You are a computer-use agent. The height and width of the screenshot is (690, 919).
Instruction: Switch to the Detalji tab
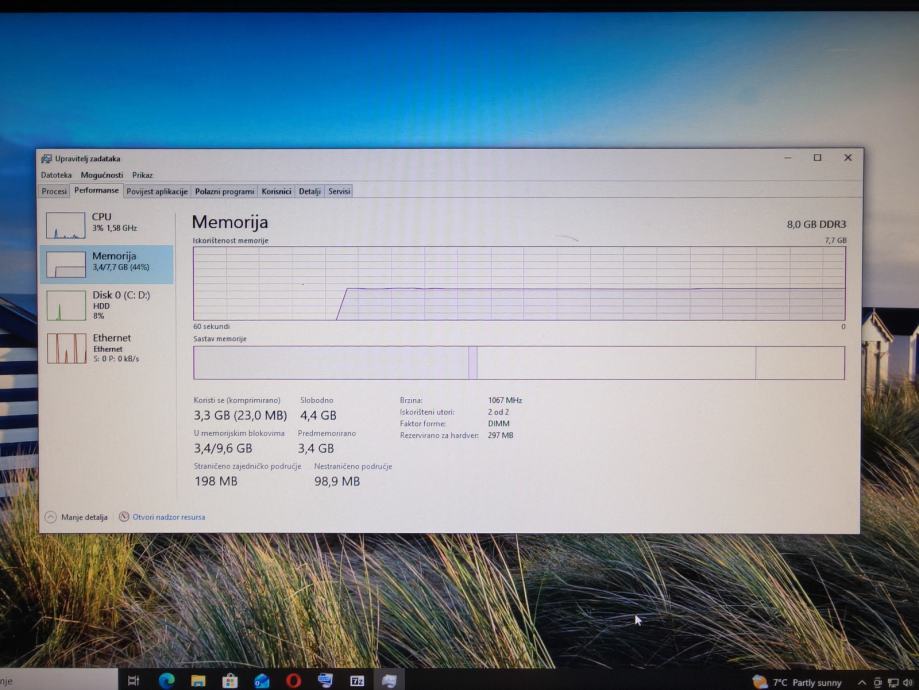[309, 191]
